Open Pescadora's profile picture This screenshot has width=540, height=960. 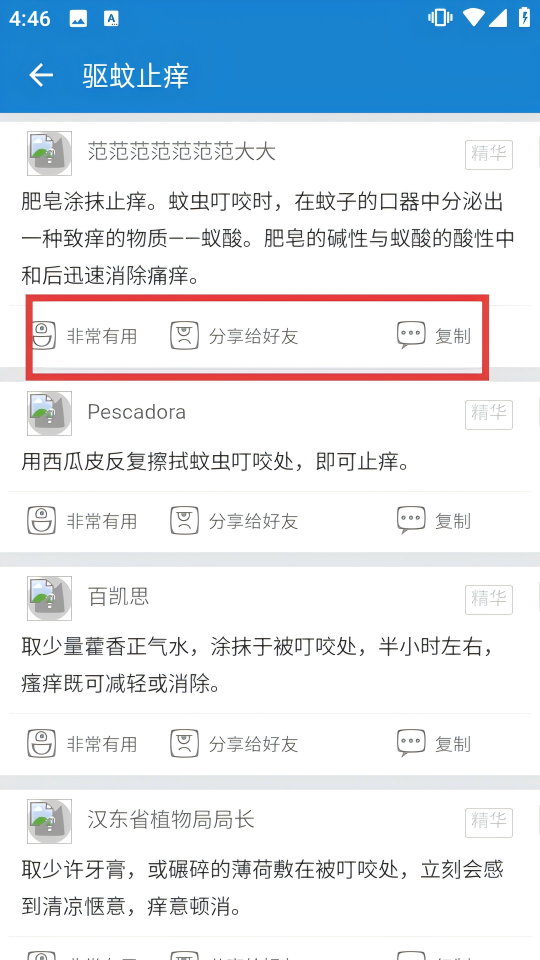point(49,413)
